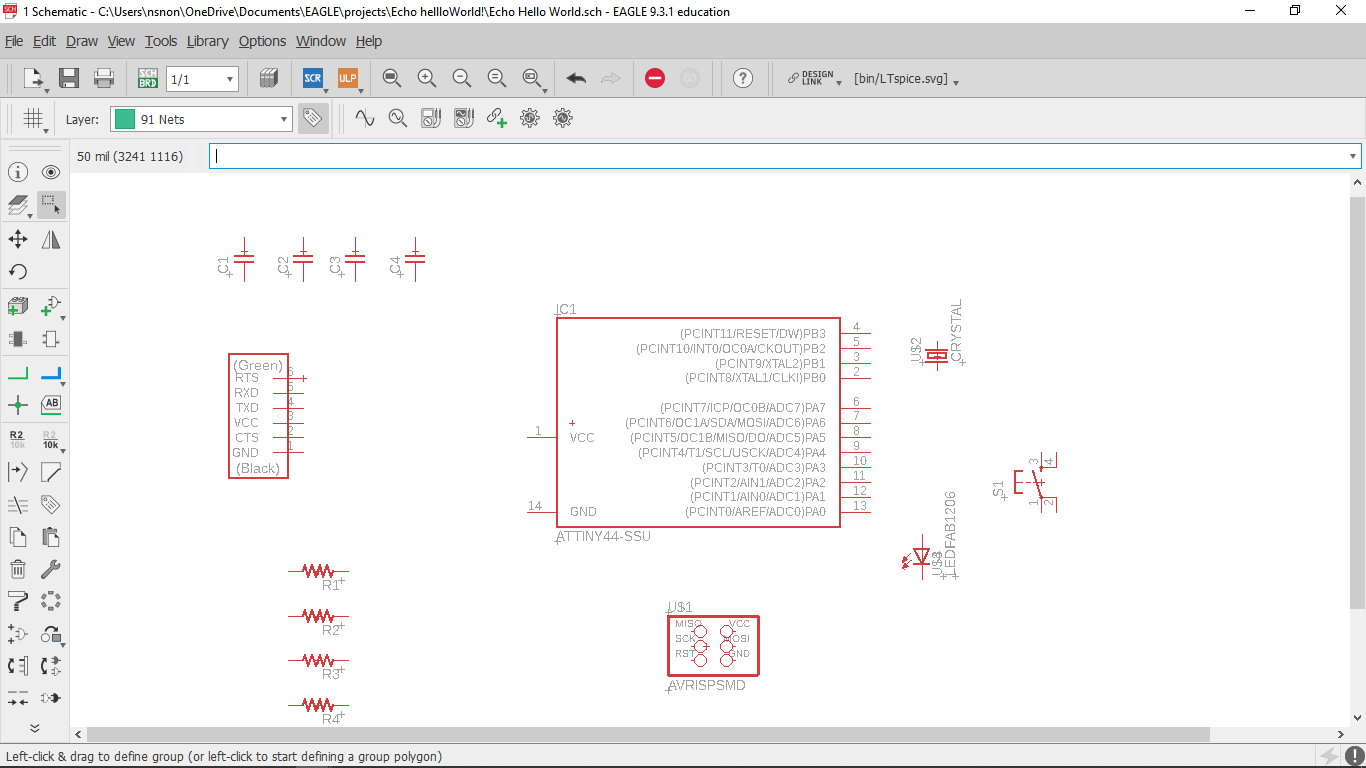Click the zoom out magnifier
Viewport: 1366px width, 768px height.
point(462,78)
